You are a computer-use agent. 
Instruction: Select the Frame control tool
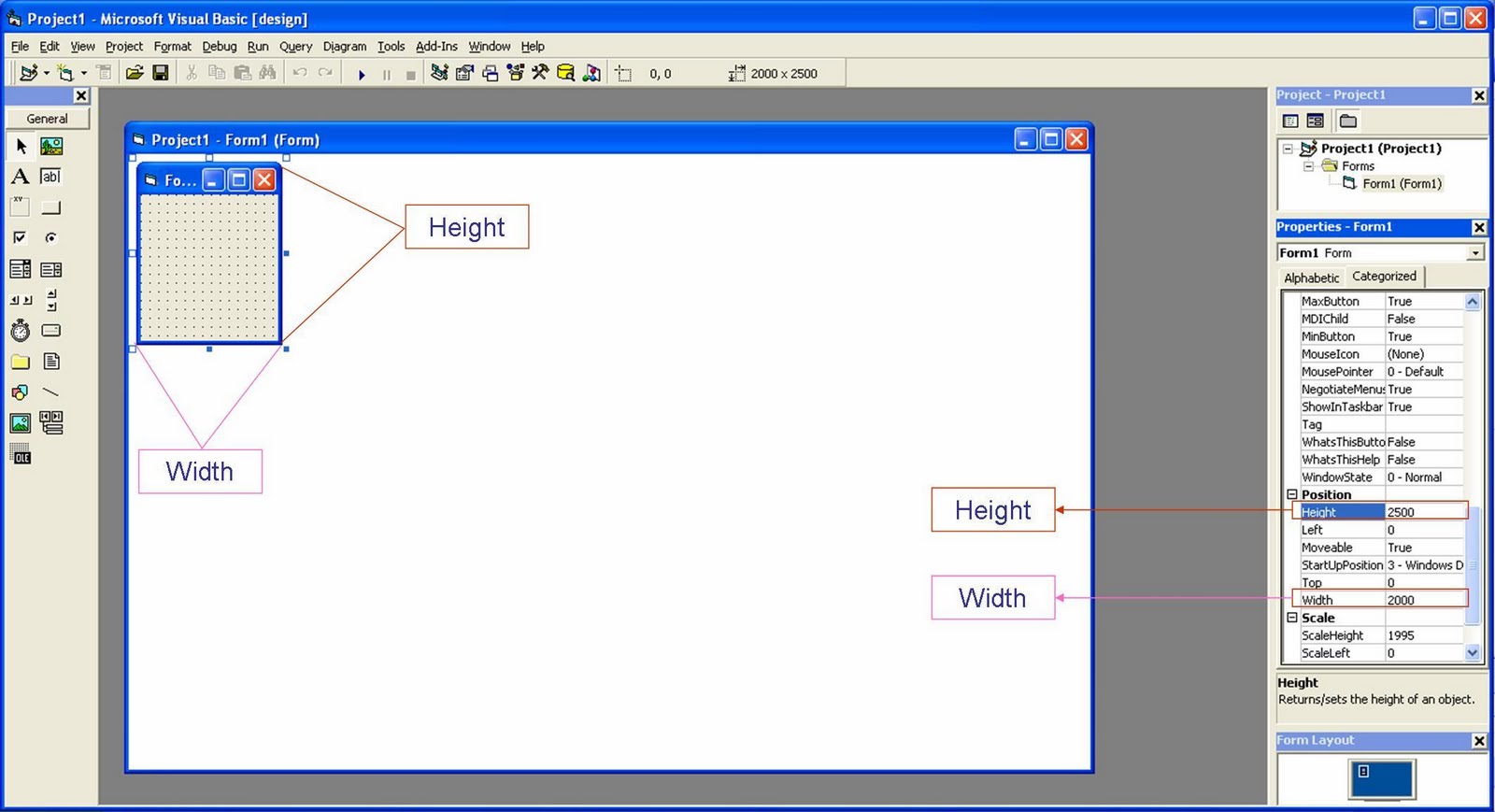tap(21, 207)
